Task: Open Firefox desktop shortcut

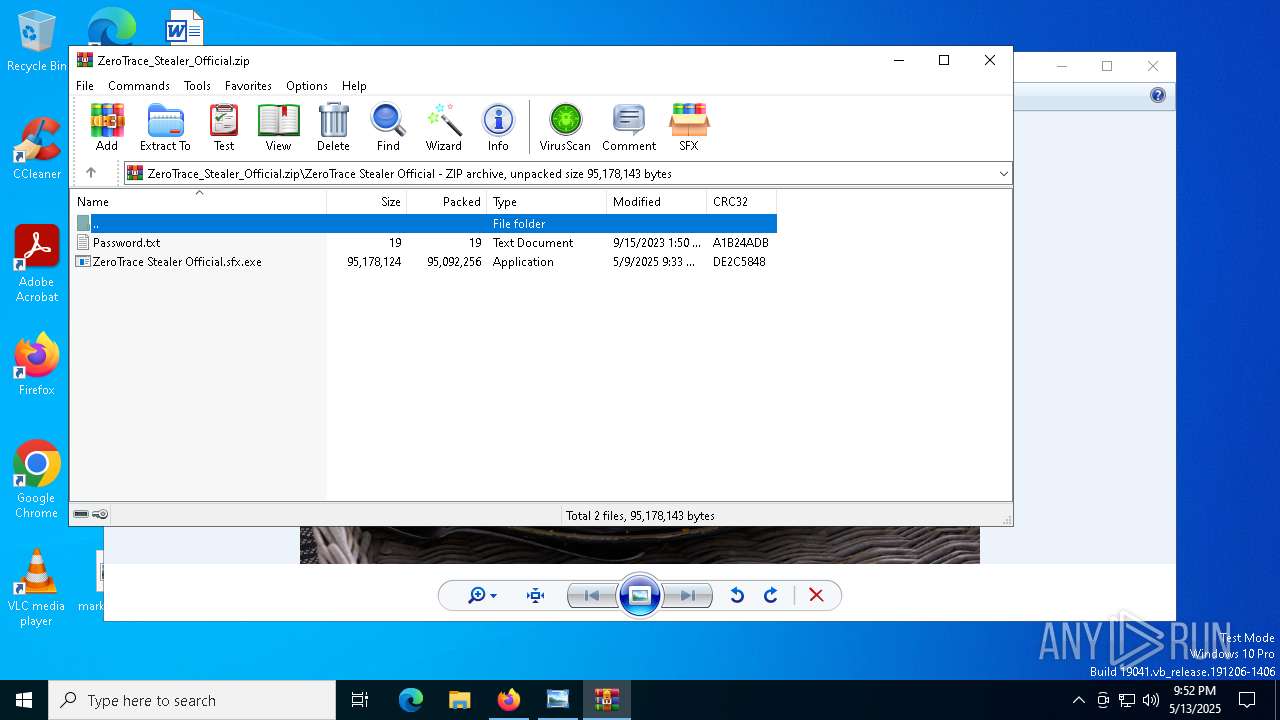Action: [36, 364]
